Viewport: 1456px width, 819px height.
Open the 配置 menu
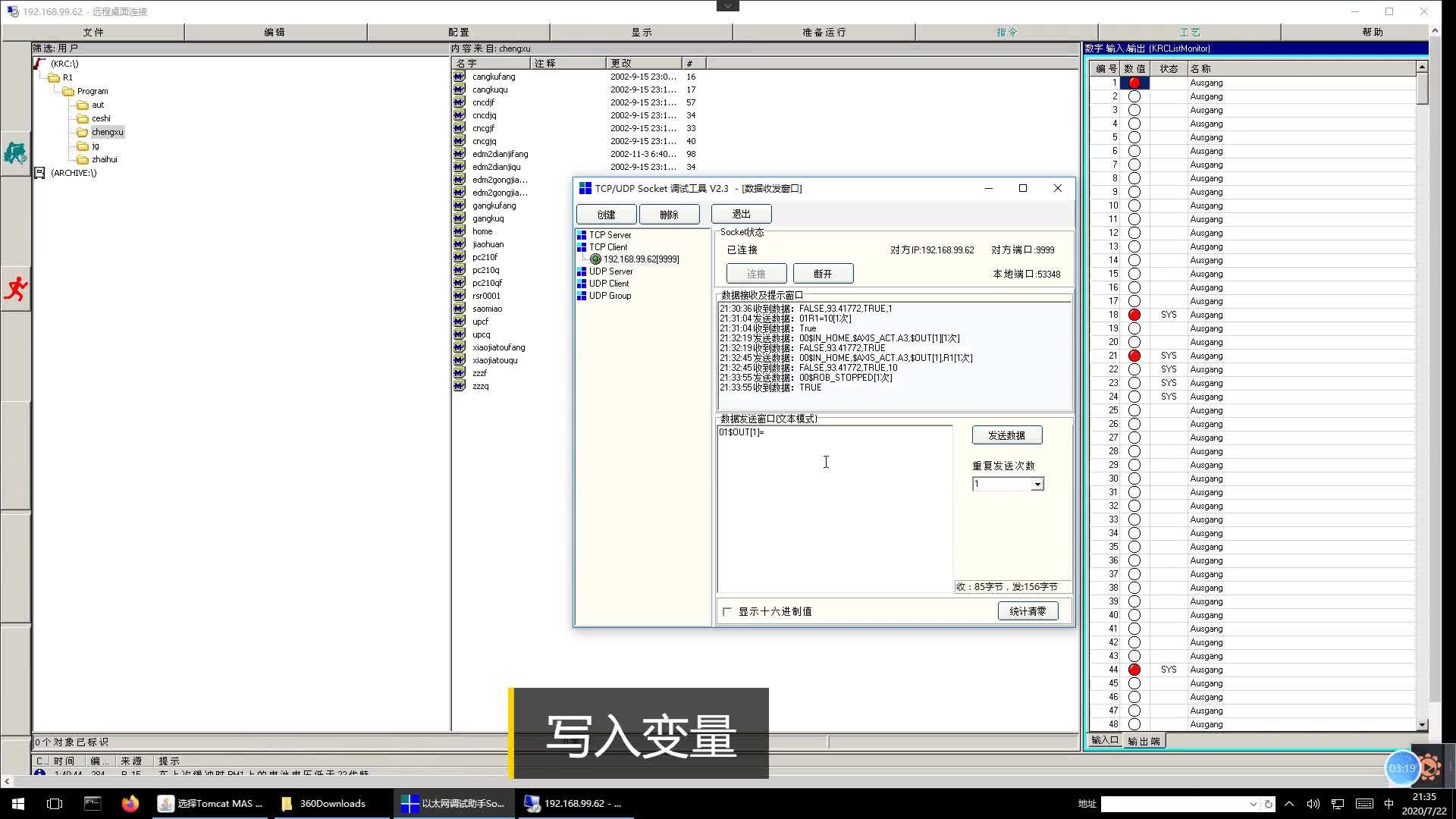pyautogui.click(x=458, y=32)
